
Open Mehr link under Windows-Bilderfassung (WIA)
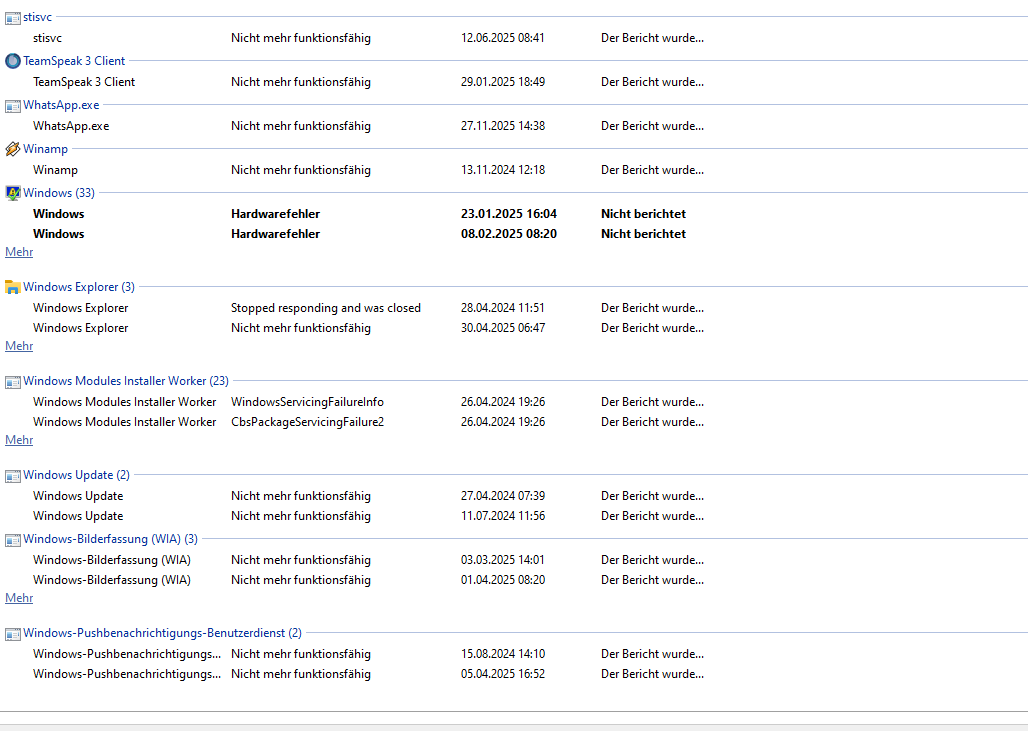click(x=19, y=598)
